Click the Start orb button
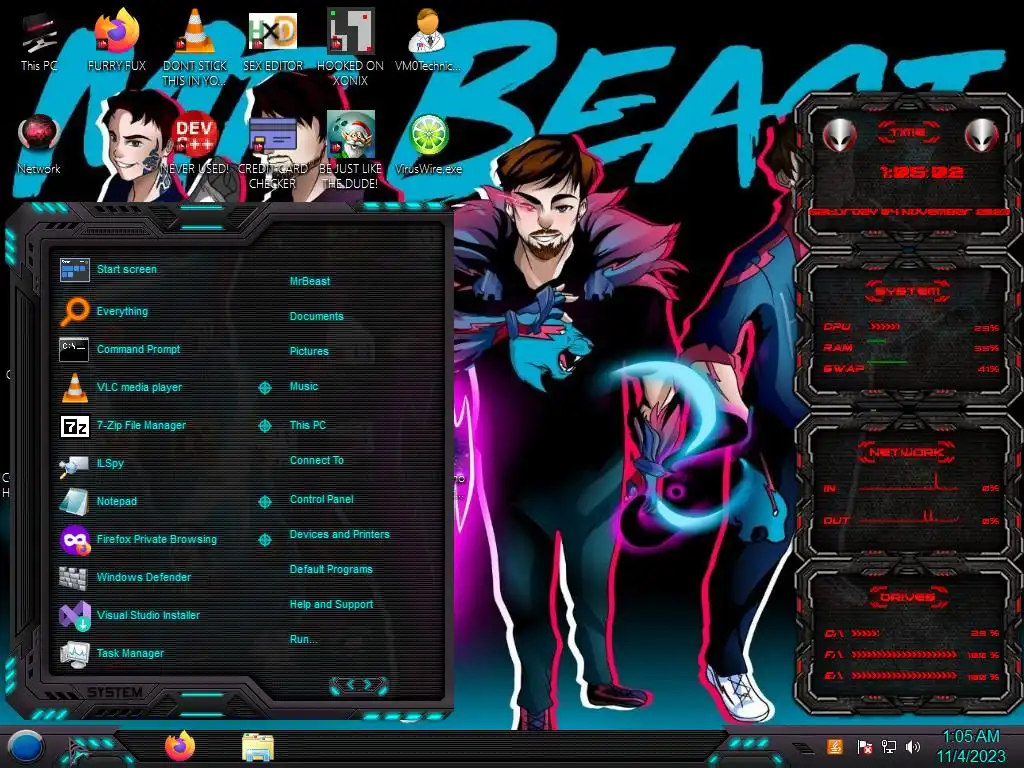Screen dimensions: 1024x768 coord(26,746)
